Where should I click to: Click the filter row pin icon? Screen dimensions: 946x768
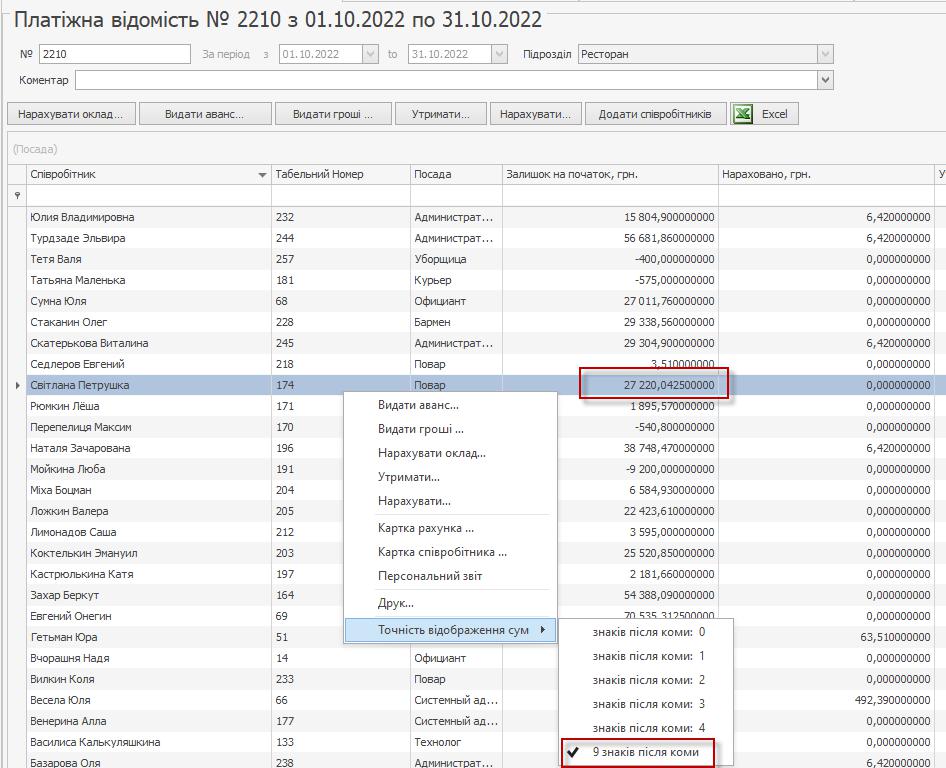(17, 196)
